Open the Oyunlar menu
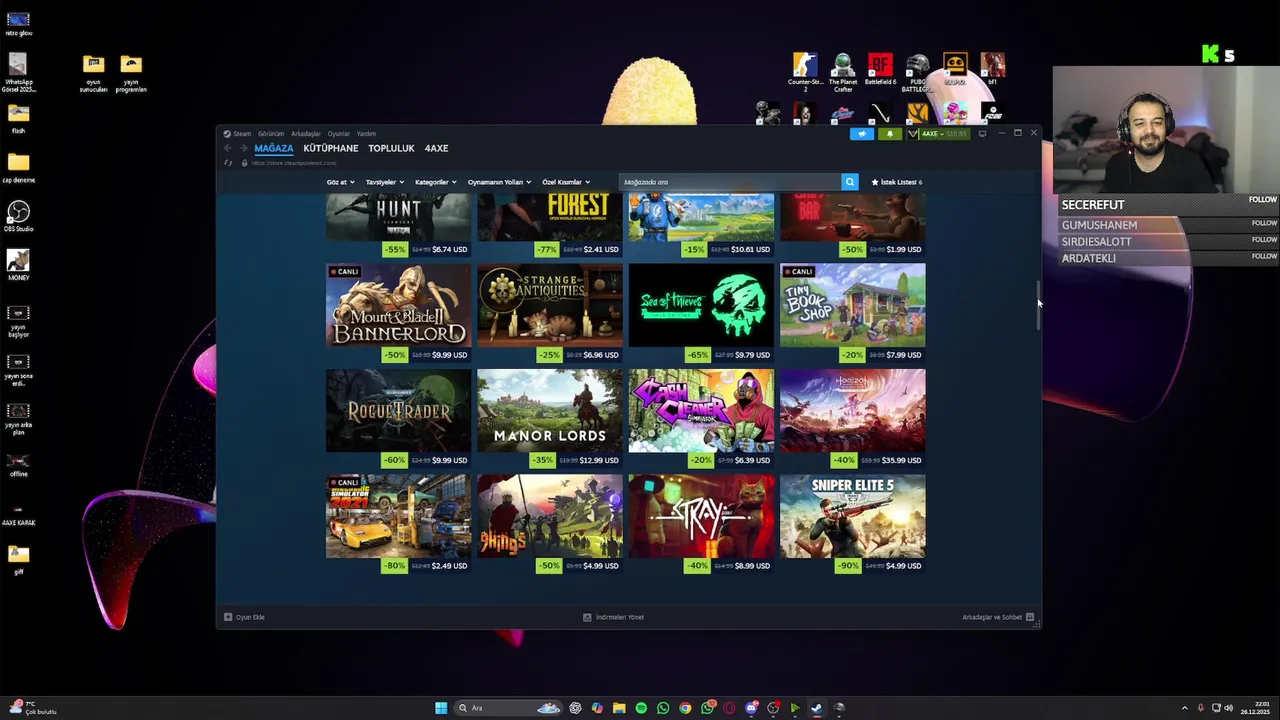Image resolution: width=1280 pixels, height=720 pixels. click(339, 134)
